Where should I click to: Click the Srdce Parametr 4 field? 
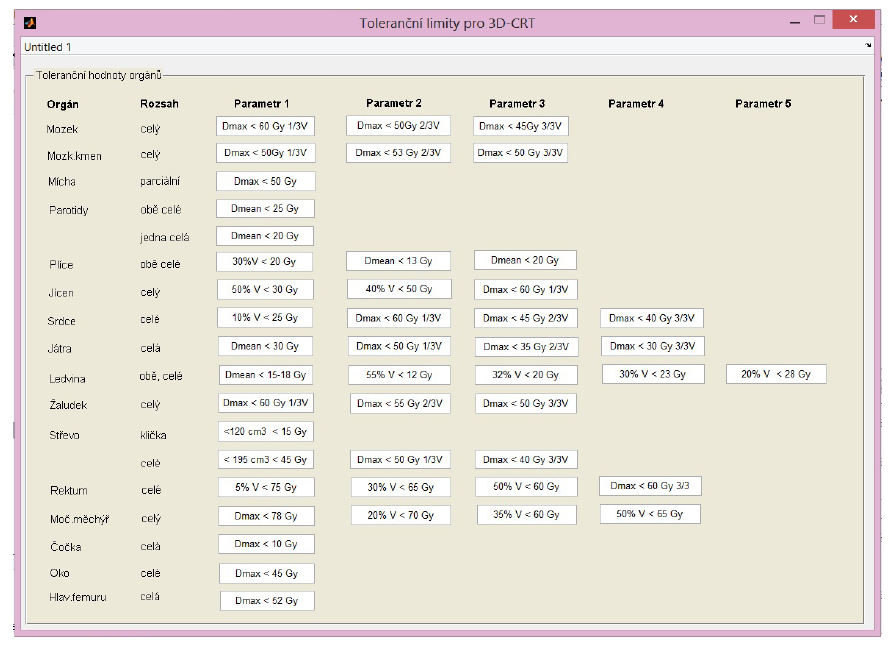(x=652, y=318)
